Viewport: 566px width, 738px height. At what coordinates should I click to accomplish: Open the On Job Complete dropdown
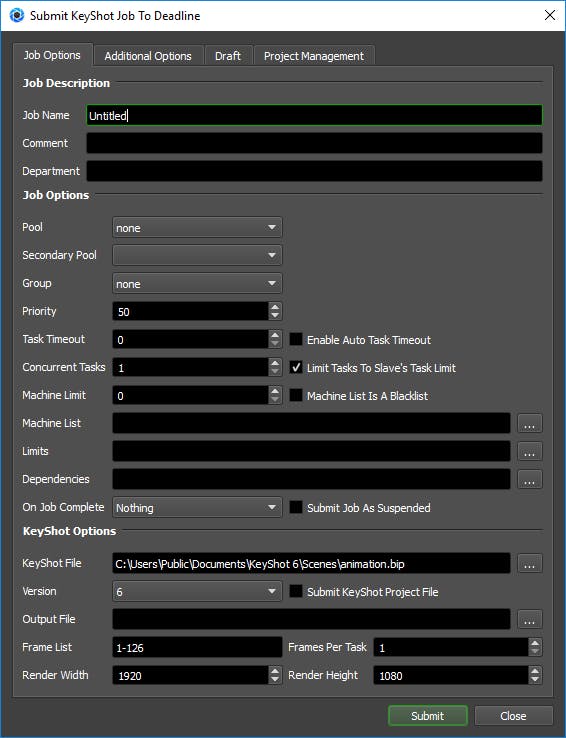click(x=197, y=507)
